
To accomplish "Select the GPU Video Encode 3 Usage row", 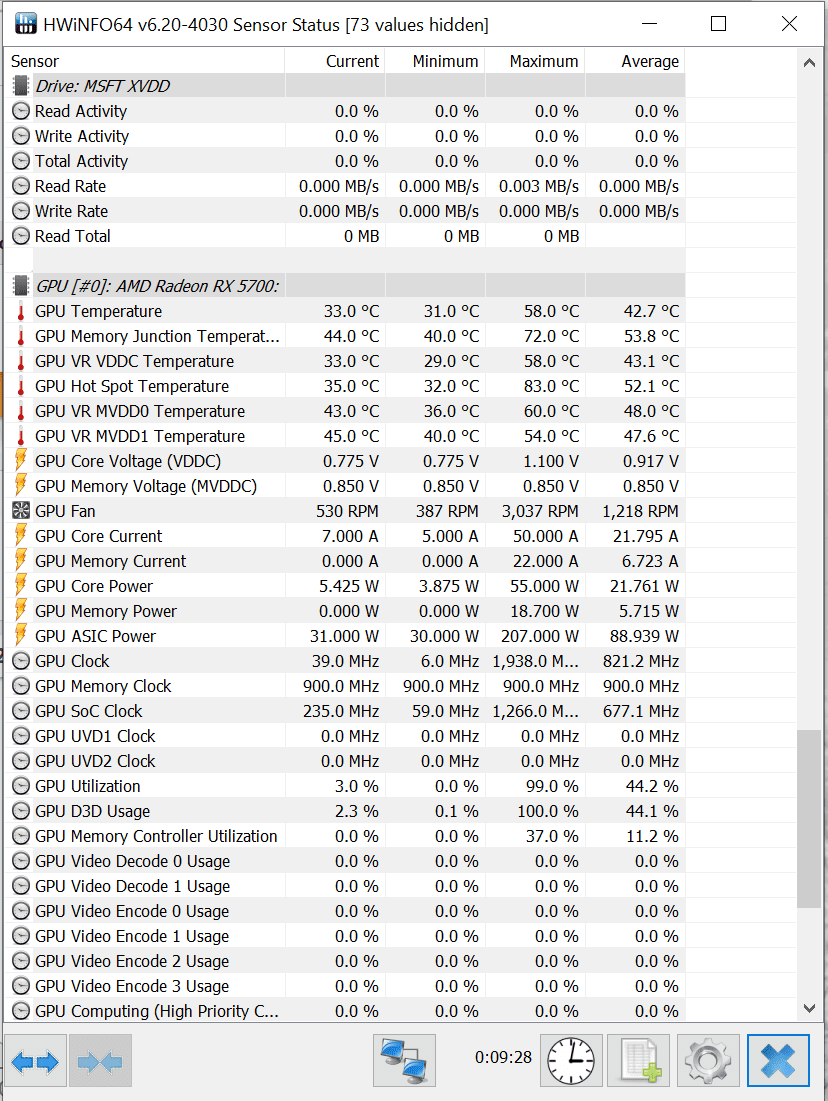I will [x=345, y=986].
